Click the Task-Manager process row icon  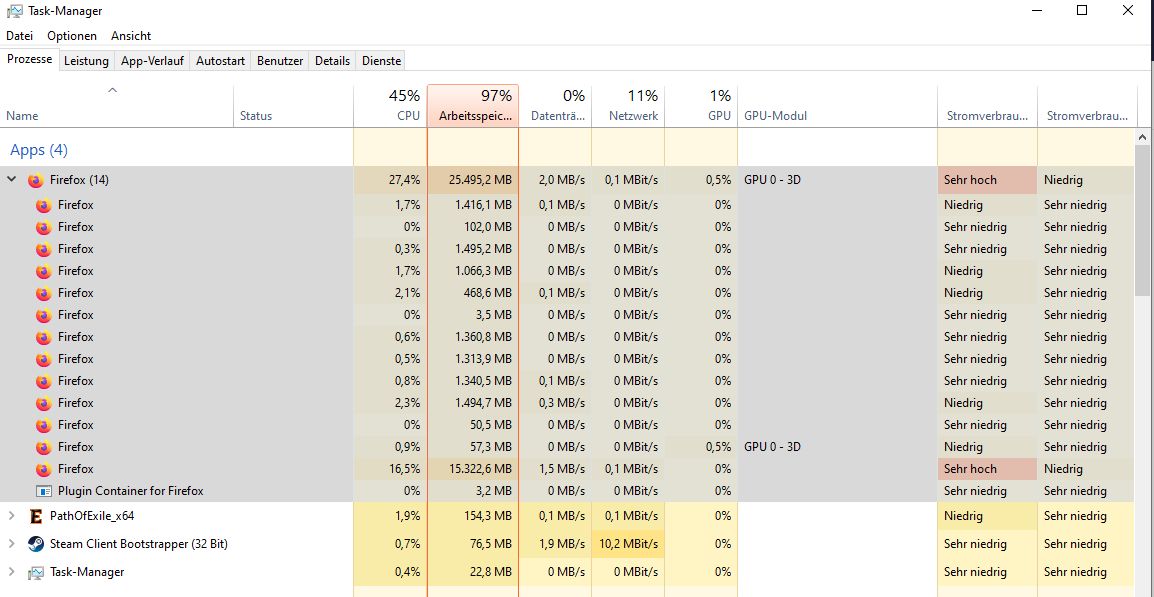point(36,572)
